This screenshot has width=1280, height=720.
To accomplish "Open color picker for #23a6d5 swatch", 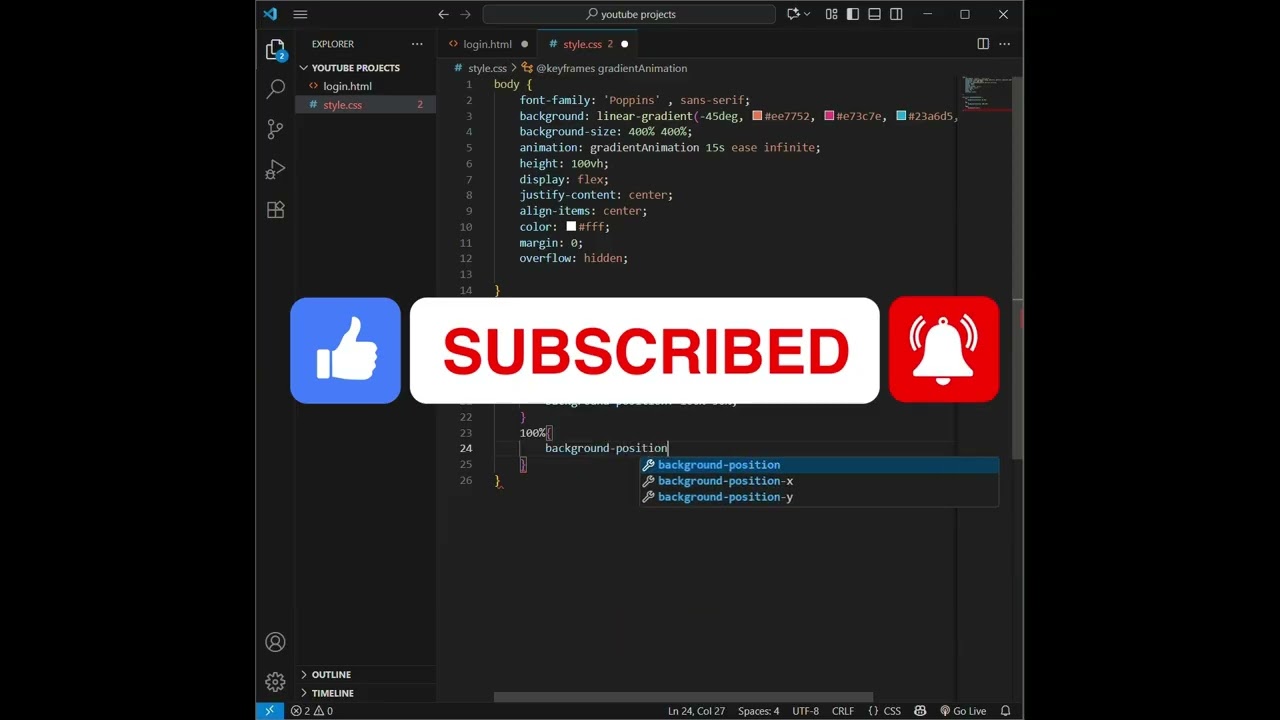I will (901, 116).
